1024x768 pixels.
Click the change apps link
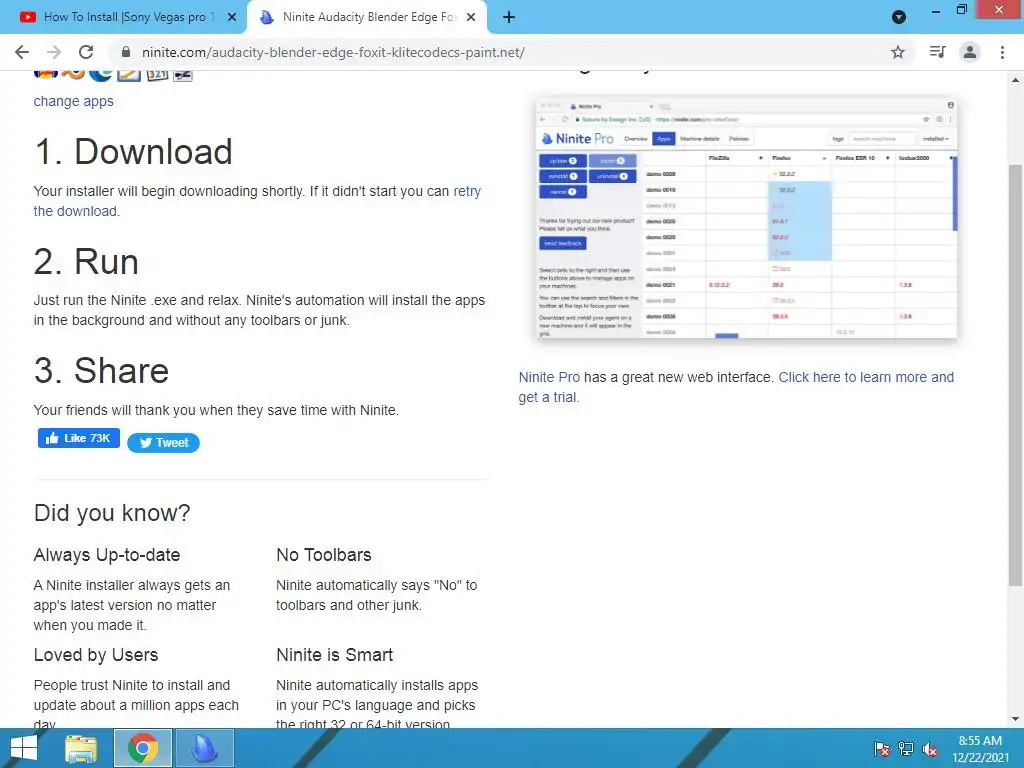pyautogui.click(x=74, y=101)
